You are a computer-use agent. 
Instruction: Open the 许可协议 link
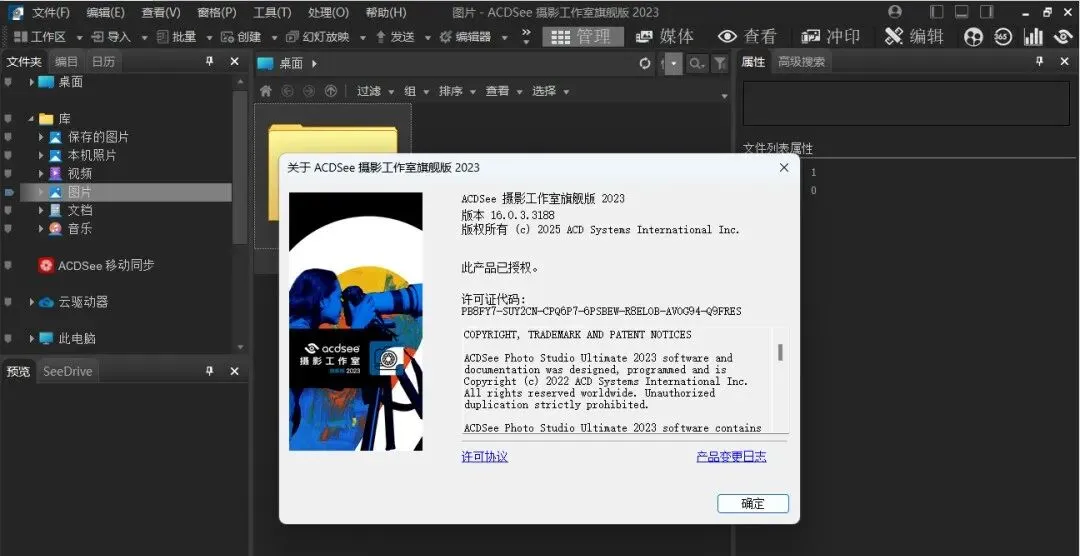tap(485, 457)
